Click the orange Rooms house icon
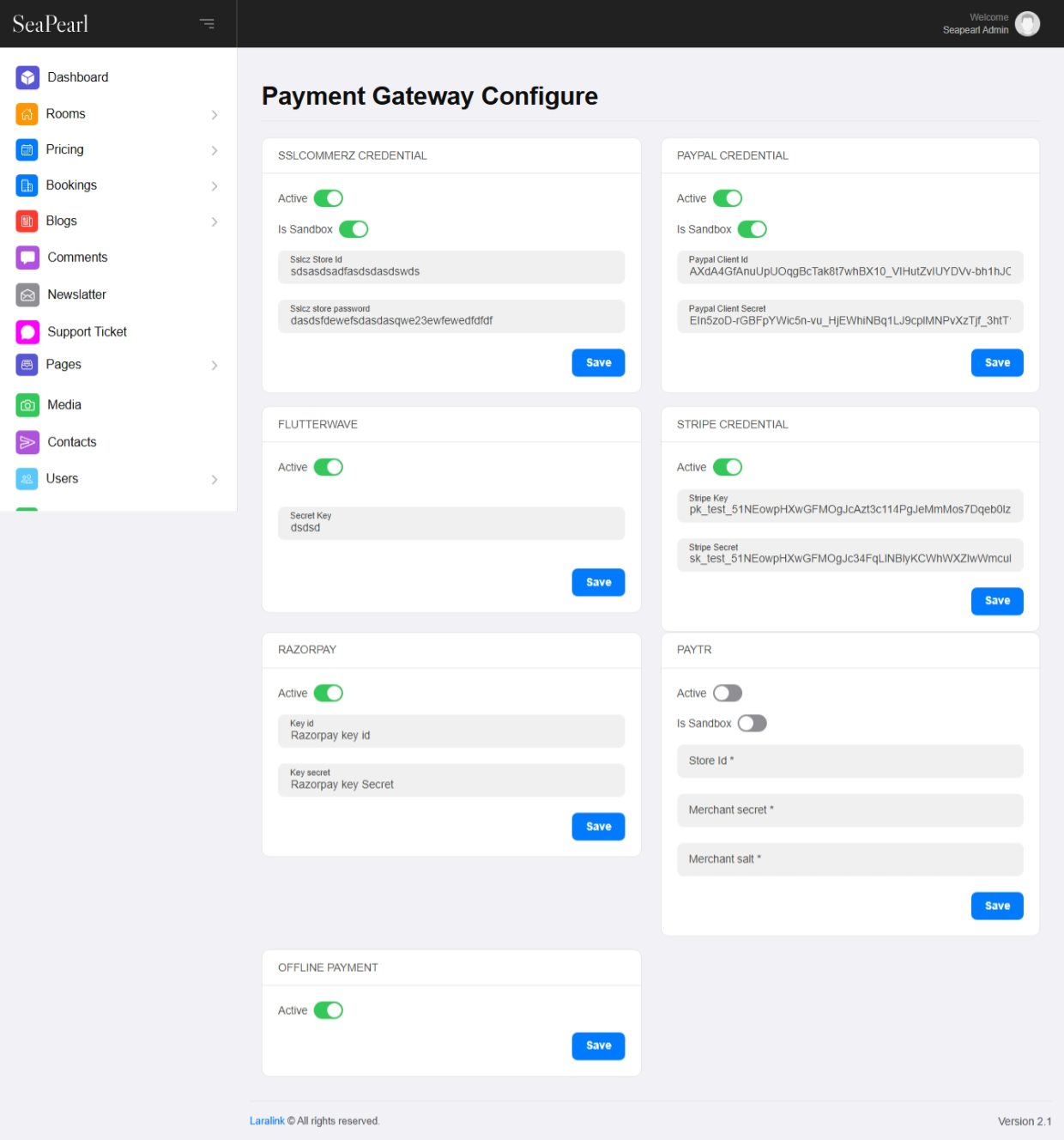Image resolution: width=1064 pixels, height=1140 pixels. coord(27,114)
